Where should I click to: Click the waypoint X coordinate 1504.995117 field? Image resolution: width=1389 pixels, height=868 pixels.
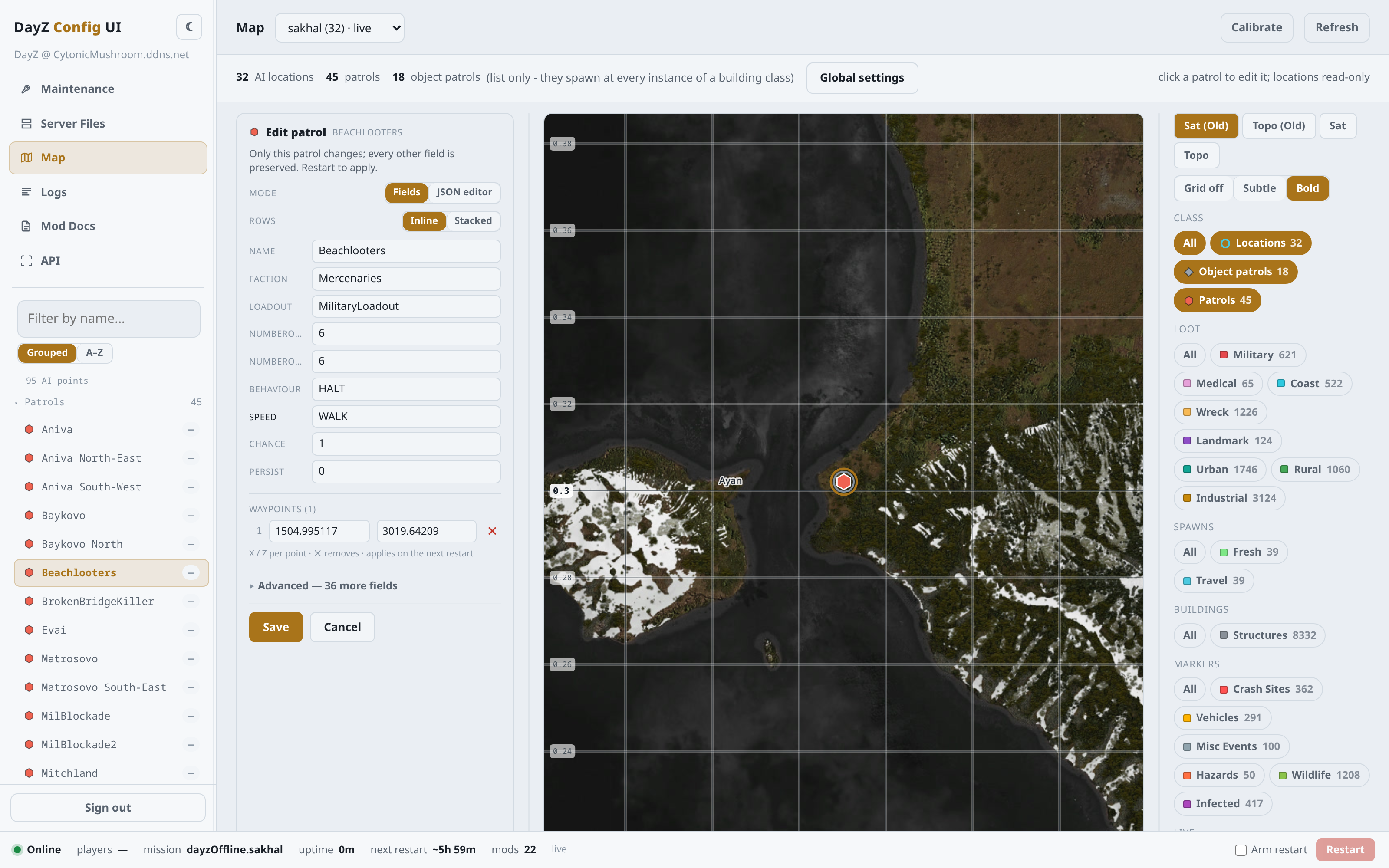pyautogui.click(x=319, y=531)
